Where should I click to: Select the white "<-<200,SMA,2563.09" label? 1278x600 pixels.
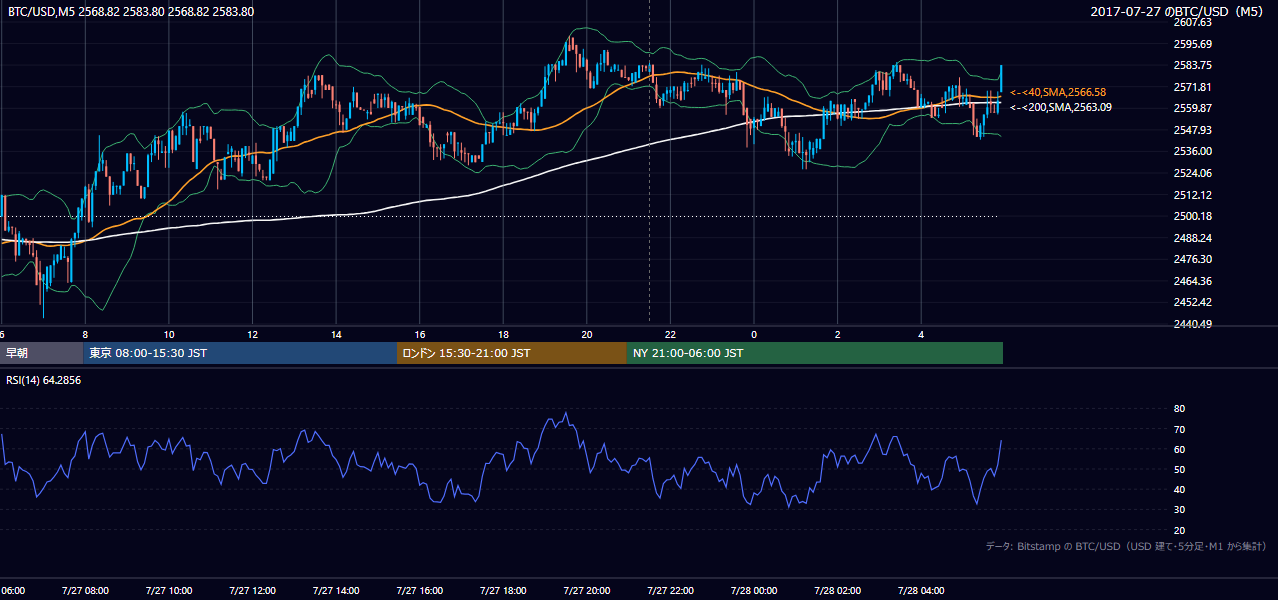1061,107
